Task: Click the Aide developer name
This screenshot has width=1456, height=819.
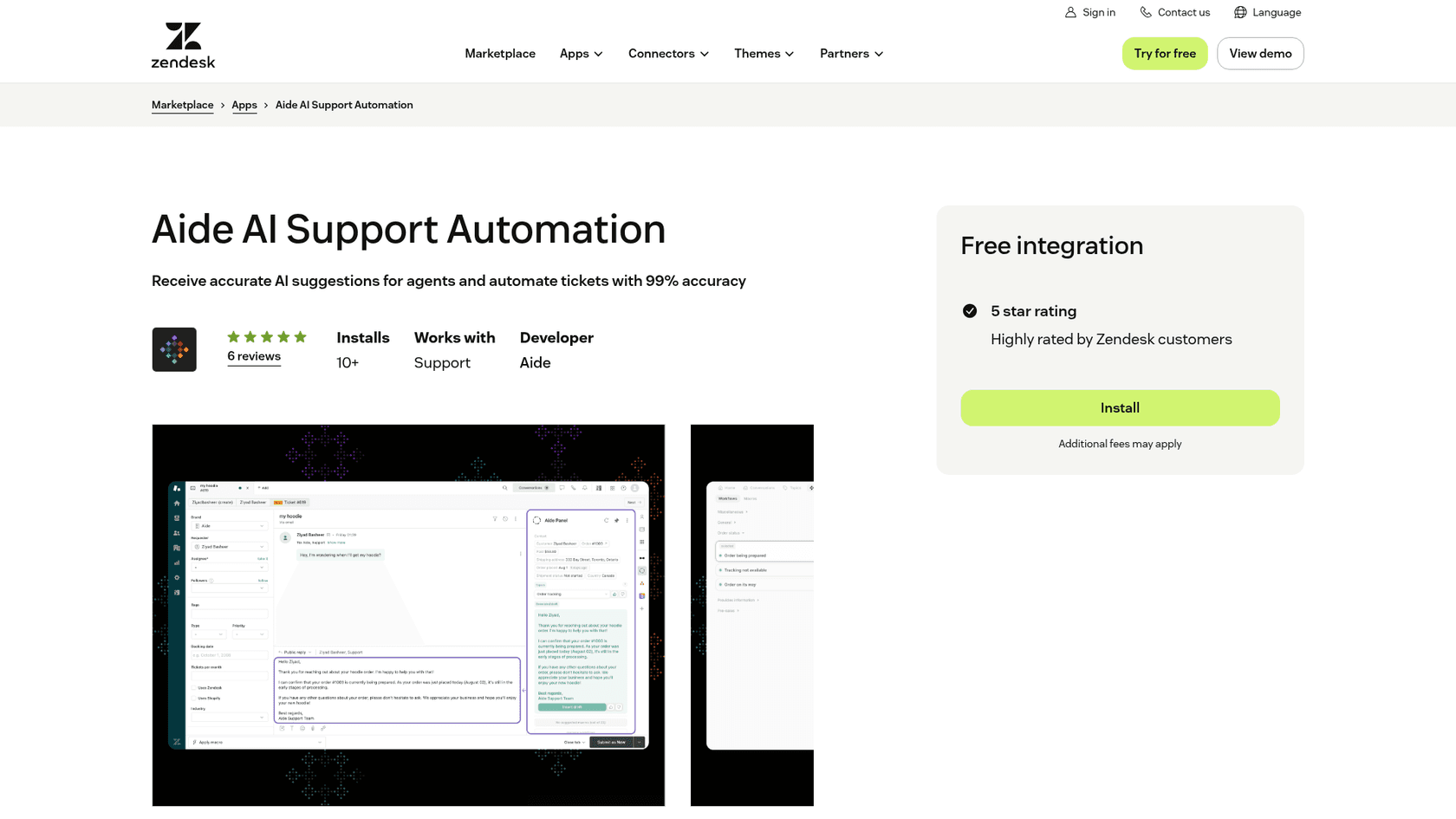Action: pyautogui.click(x=535, y=363)
